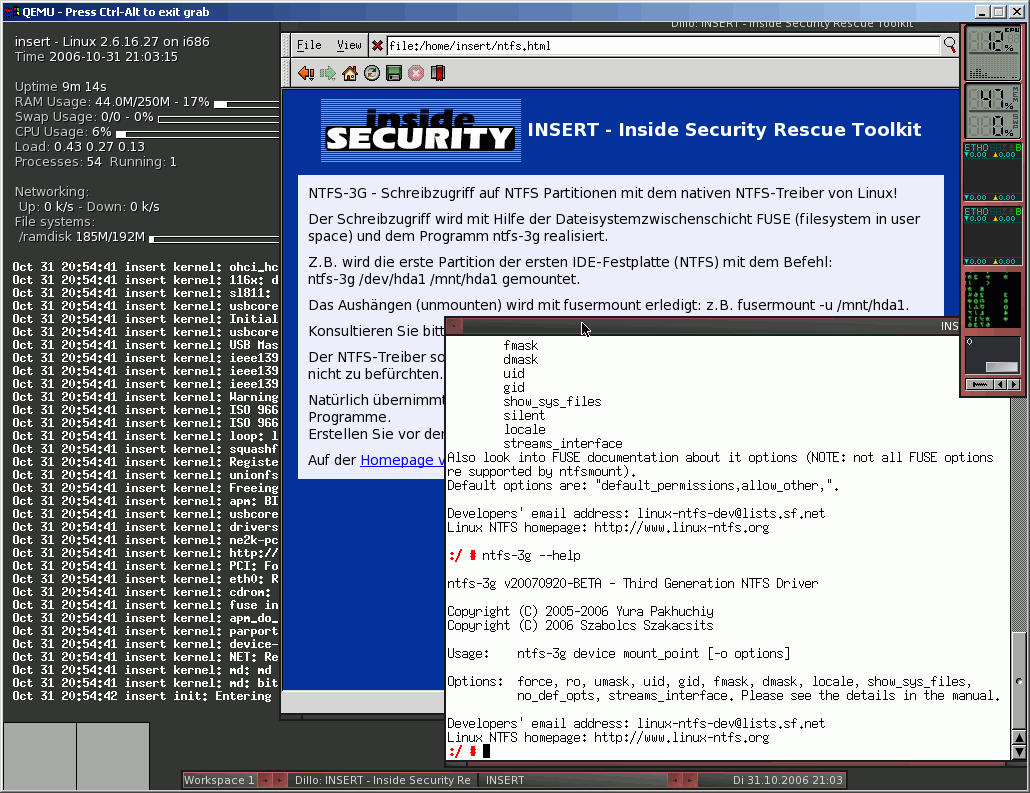This screenshot has height=793, width=1030.
Task: Open the Dillo View menu
Action: (x=349, y=45)
